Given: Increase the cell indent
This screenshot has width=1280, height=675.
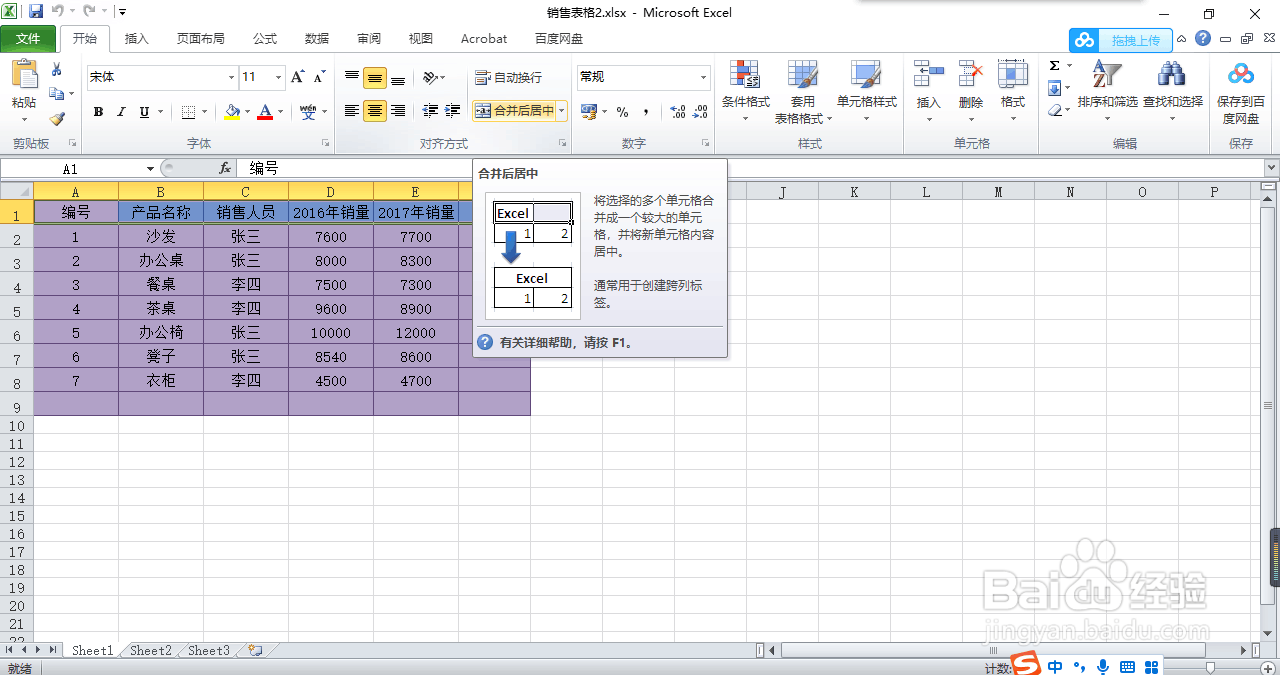Looking at the screenshot, I should 453,111.
